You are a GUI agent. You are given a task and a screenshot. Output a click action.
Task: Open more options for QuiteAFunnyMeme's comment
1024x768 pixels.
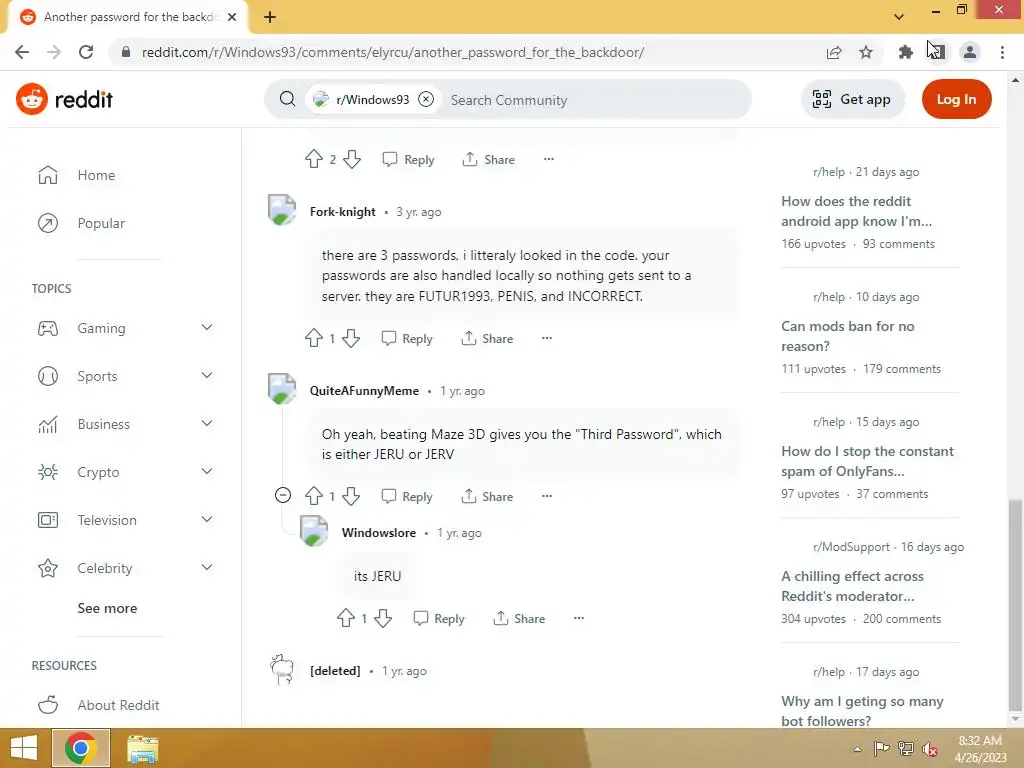547,496
